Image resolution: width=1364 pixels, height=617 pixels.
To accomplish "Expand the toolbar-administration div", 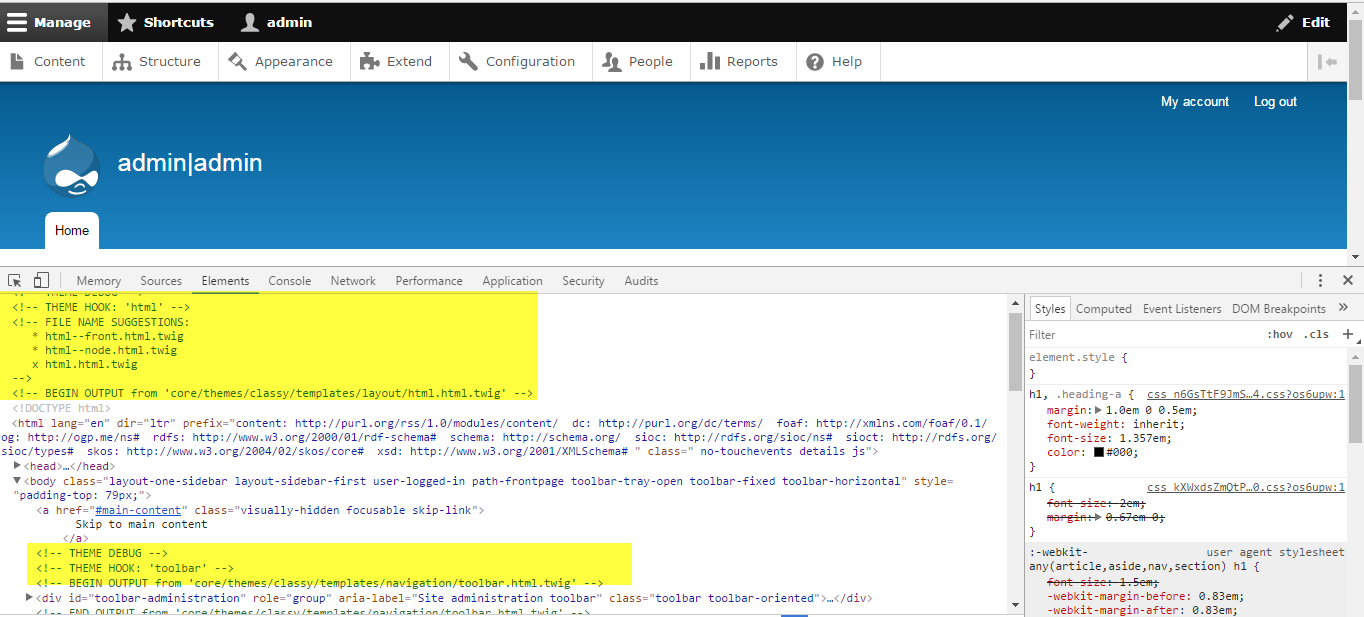I will [28, 597].
